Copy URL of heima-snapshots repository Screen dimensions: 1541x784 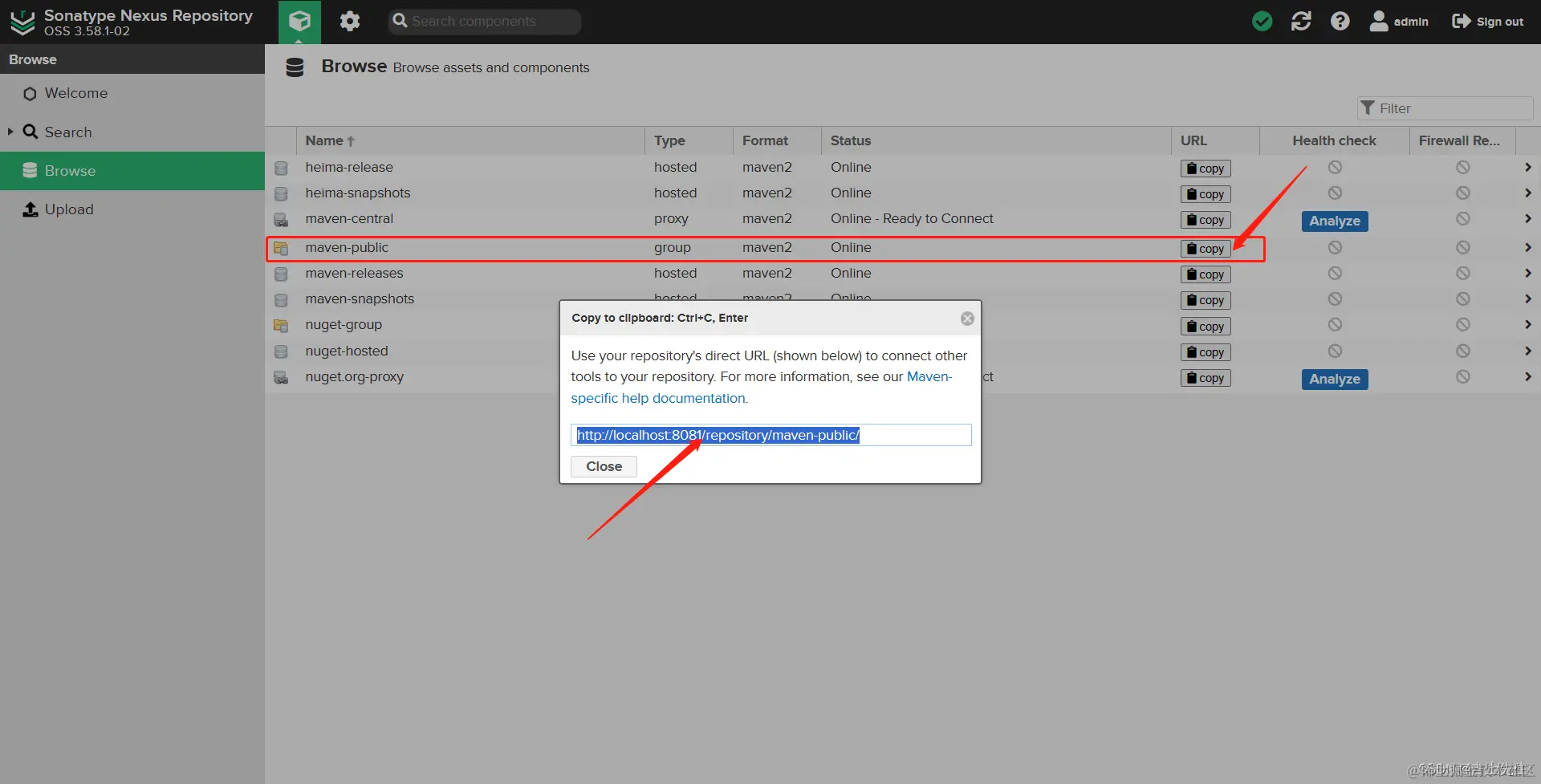(x=1206, y=194)
